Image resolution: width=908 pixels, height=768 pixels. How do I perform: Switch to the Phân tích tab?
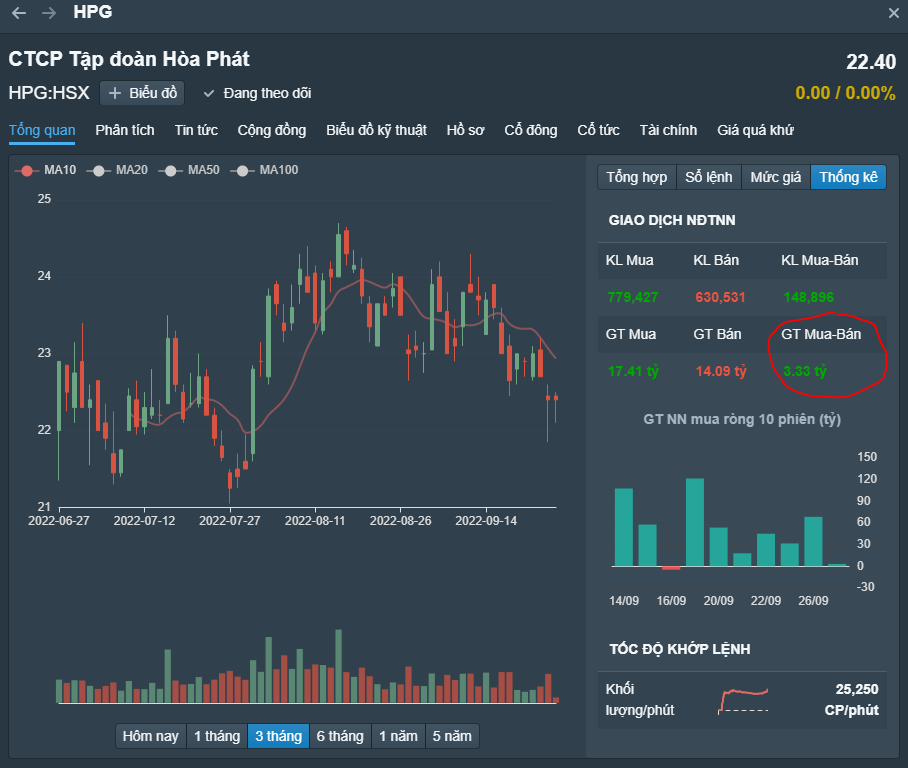click(125, 130)
